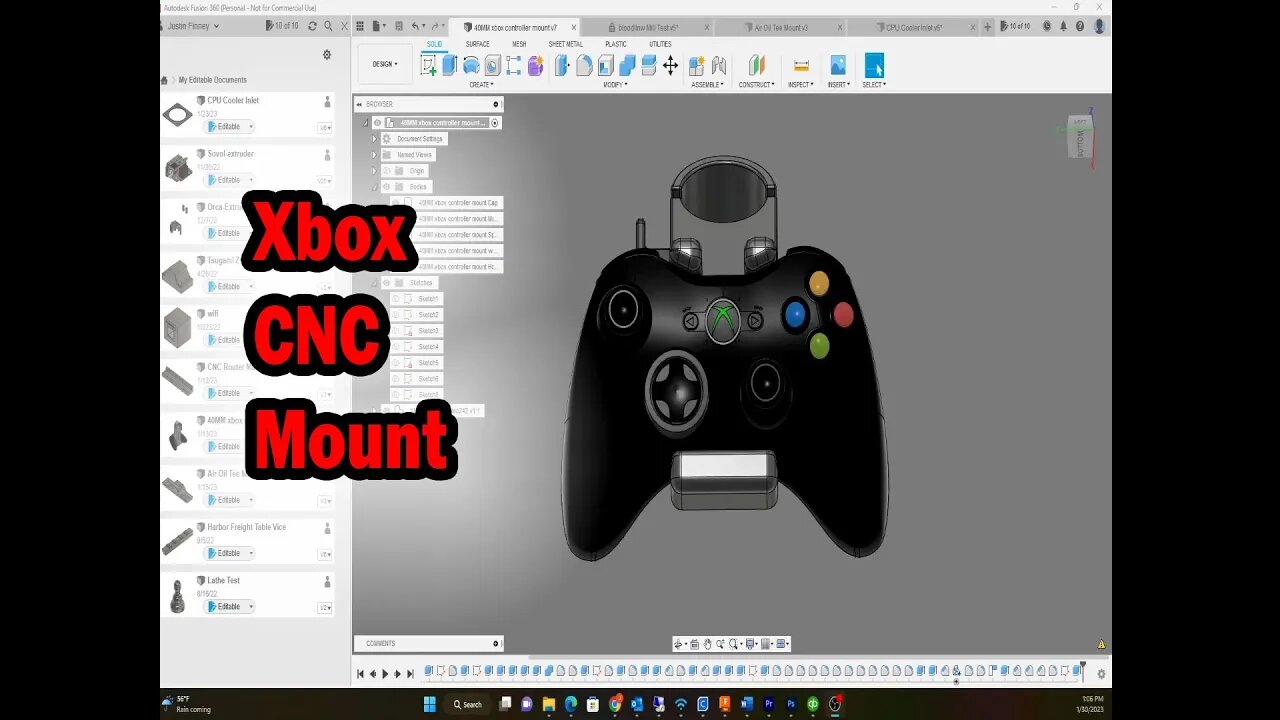
Task: Open the DESIGN workspace dropdown
Action: click(x=385, y=64)
